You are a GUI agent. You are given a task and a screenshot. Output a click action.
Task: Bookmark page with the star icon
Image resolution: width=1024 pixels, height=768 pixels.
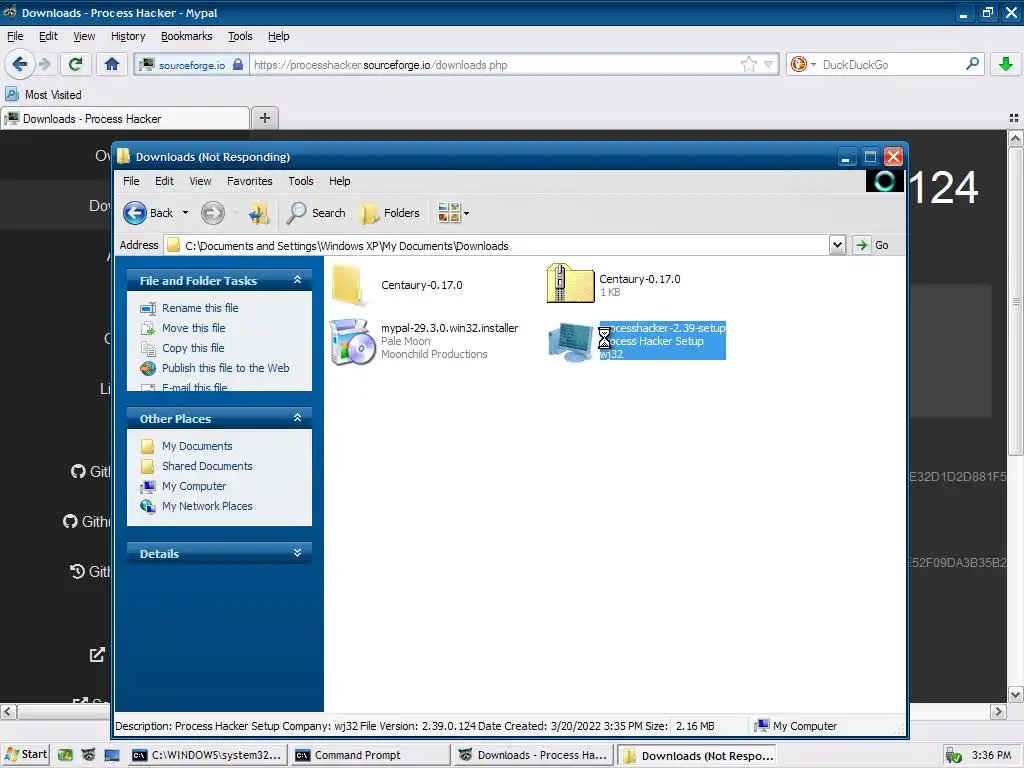(748, 64)
